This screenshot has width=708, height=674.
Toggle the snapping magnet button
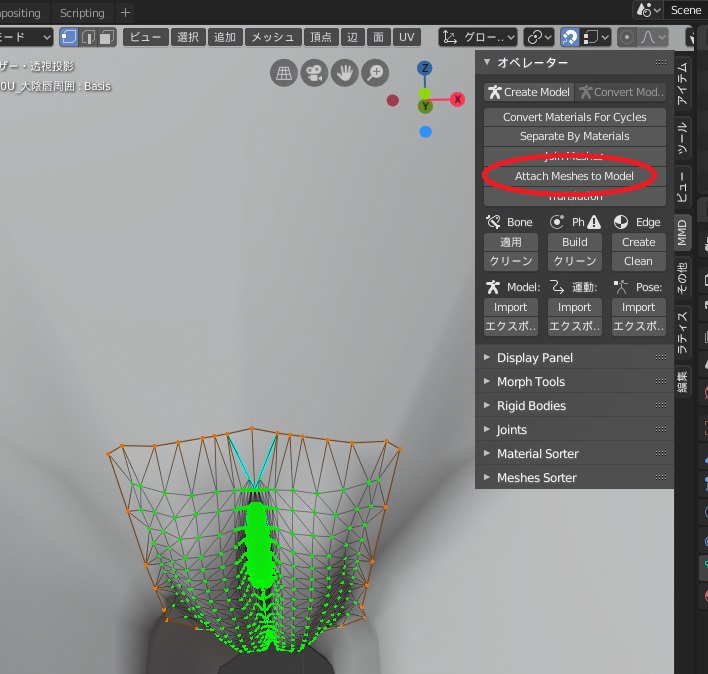(570, 37)
